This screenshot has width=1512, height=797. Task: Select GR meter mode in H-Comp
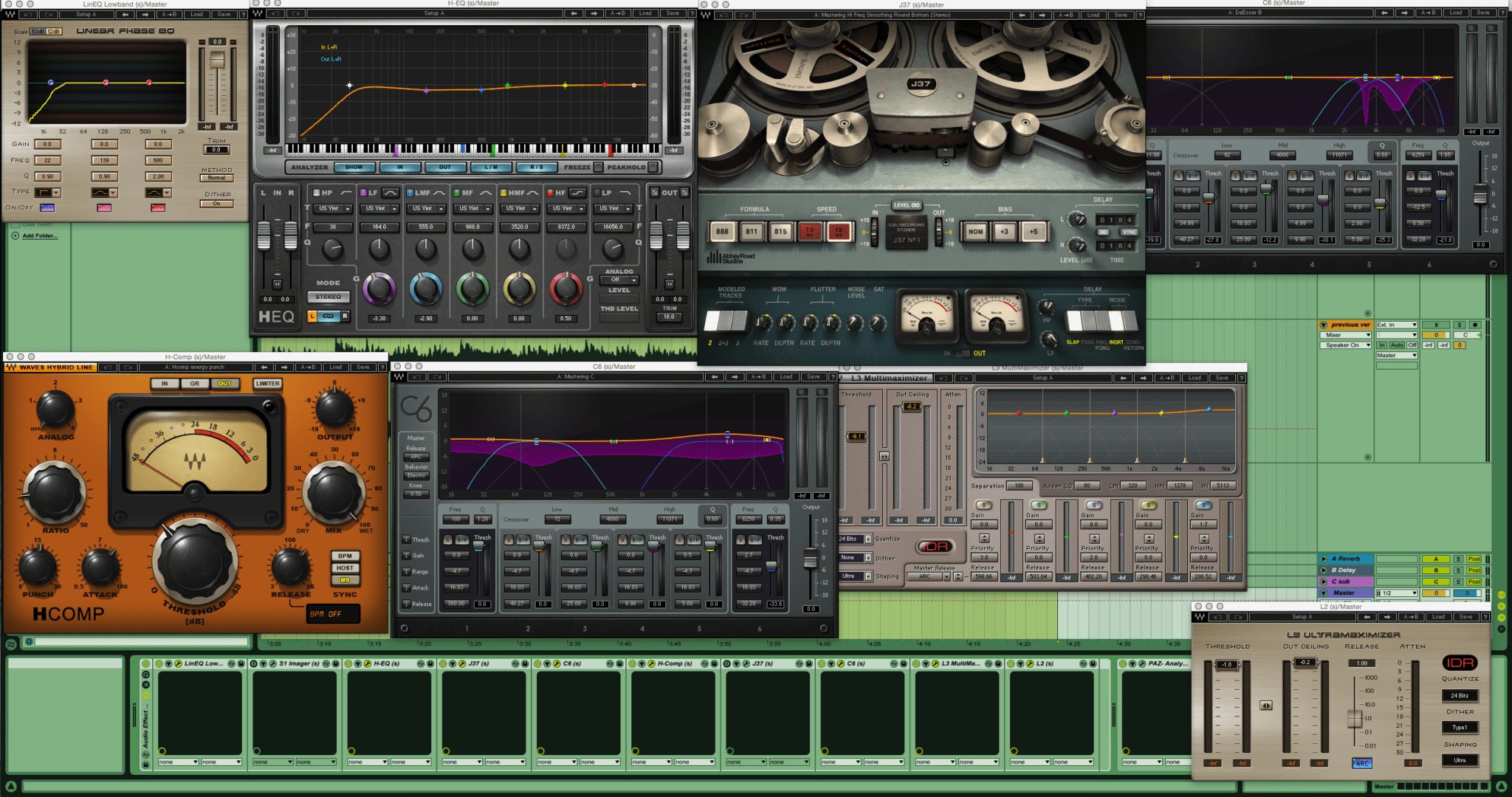tap(194, 384)
